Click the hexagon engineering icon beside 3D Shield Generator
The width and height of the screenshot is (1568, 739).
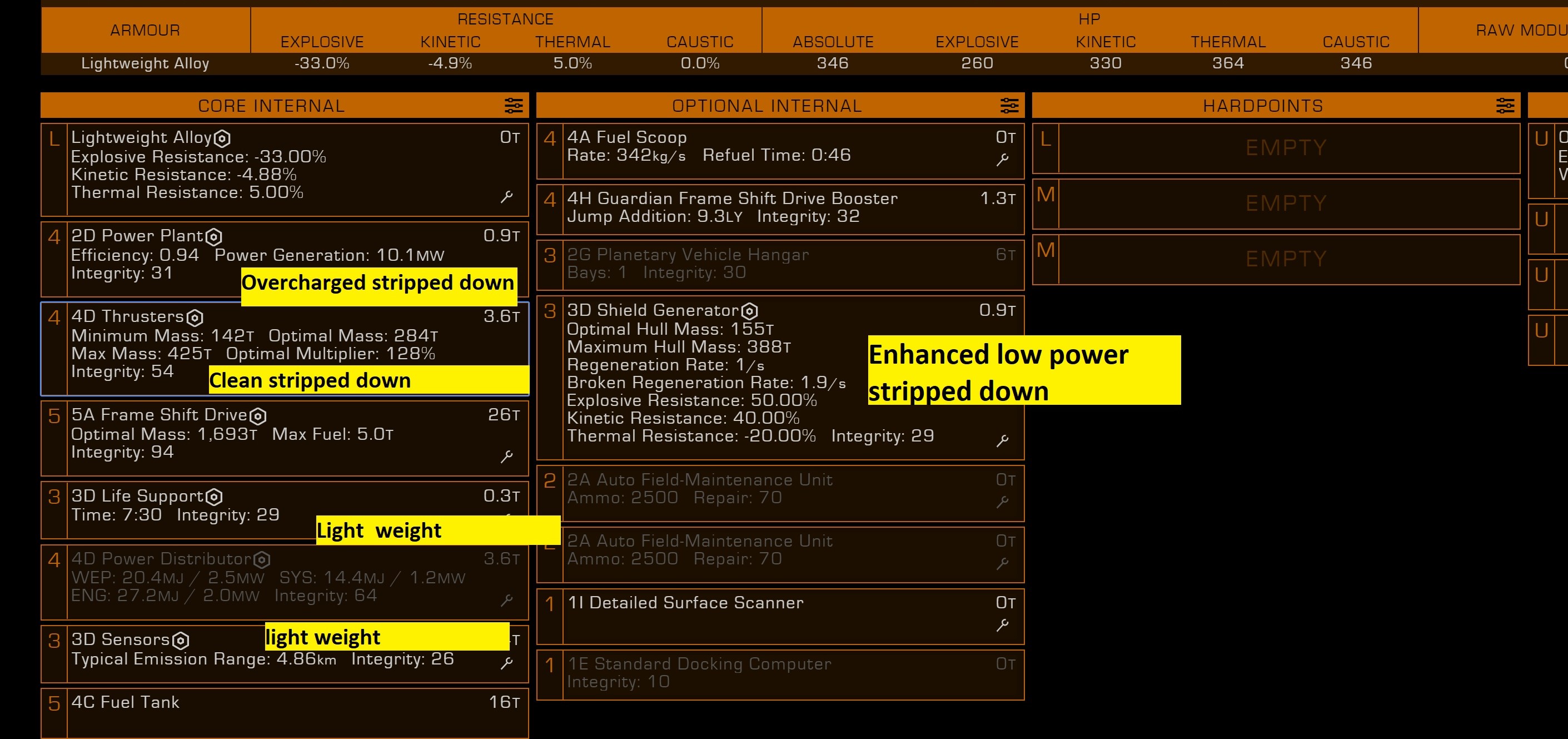tap(750, 312)
